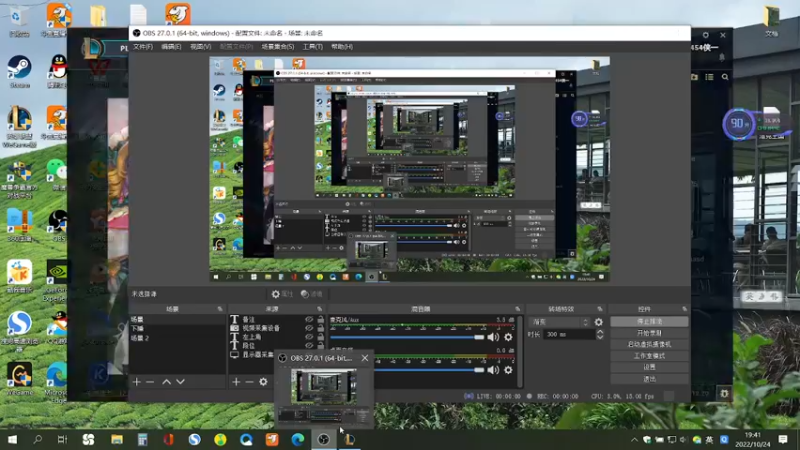Open the 编辑(E) menu in OBS
This screenshot has width=800, height=450.
pyautogui.click(x=171, y=46)
